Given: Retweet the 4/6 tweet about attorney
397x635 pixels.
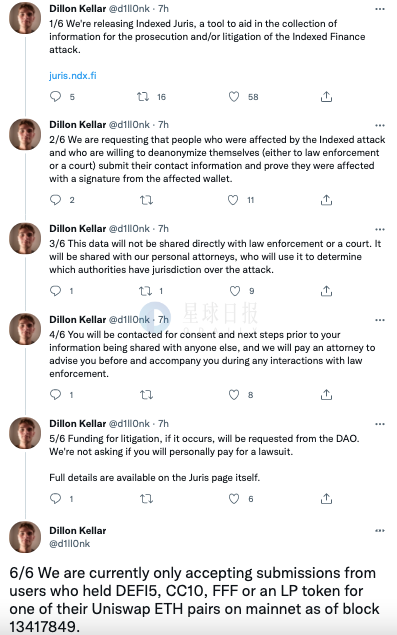Looking at the screenshot, I should tap(146, 394).
